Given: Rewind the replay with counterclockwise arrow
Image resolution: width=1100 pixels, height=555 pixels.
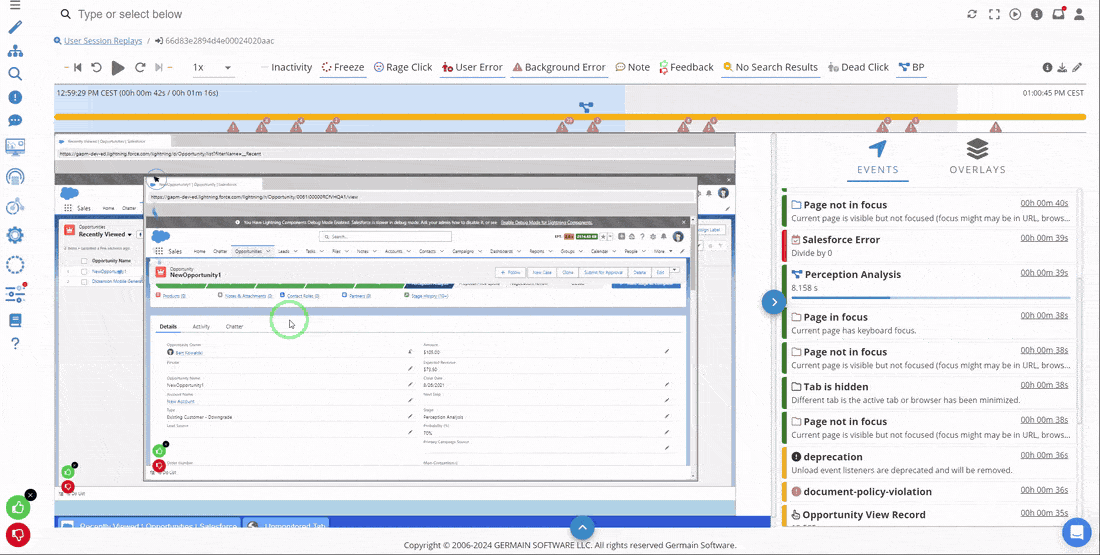Looking at the screenshot, I should (97, 67).
